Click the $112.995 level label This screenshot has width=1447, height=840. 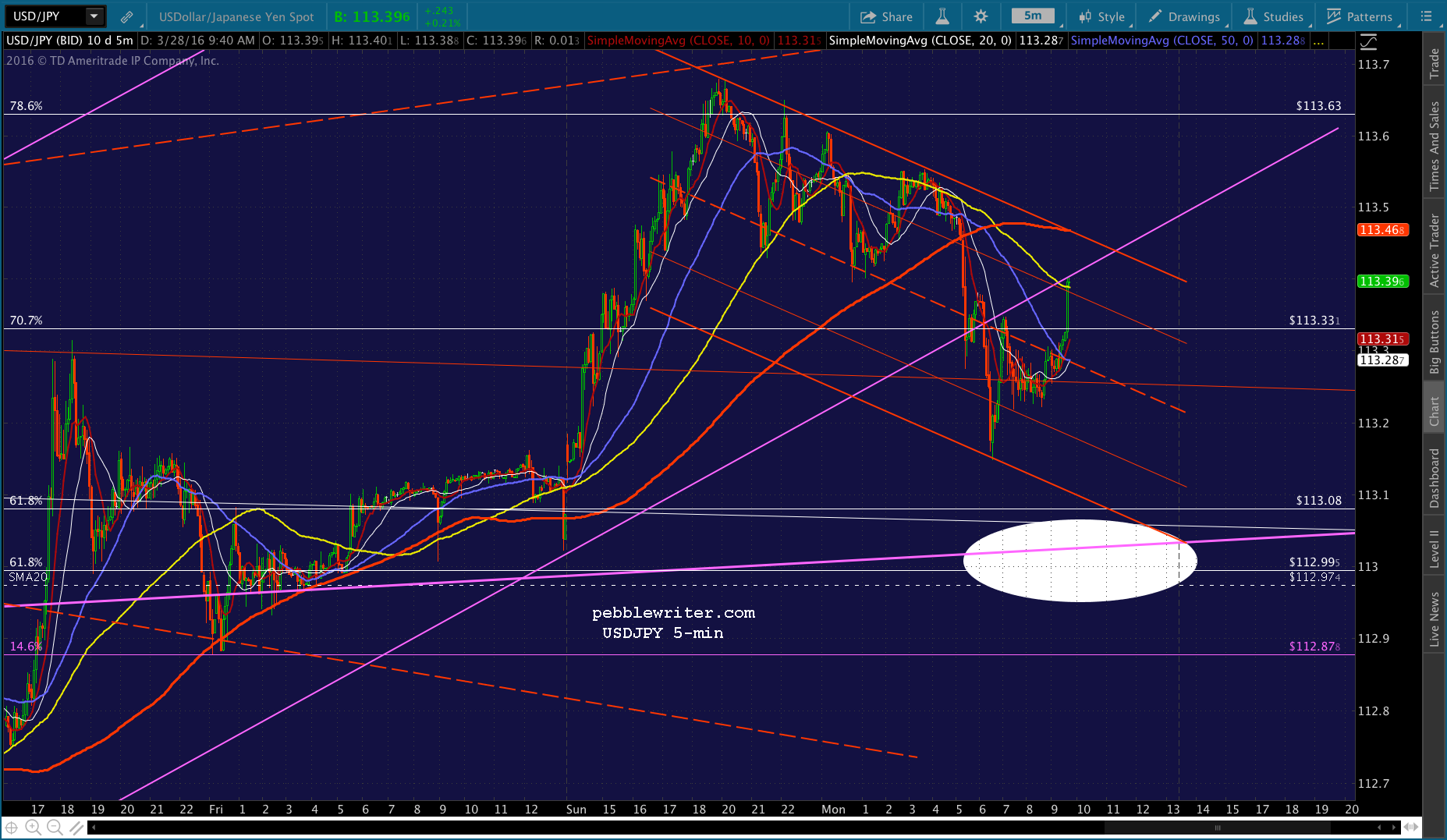click(x=1315, y=562)
